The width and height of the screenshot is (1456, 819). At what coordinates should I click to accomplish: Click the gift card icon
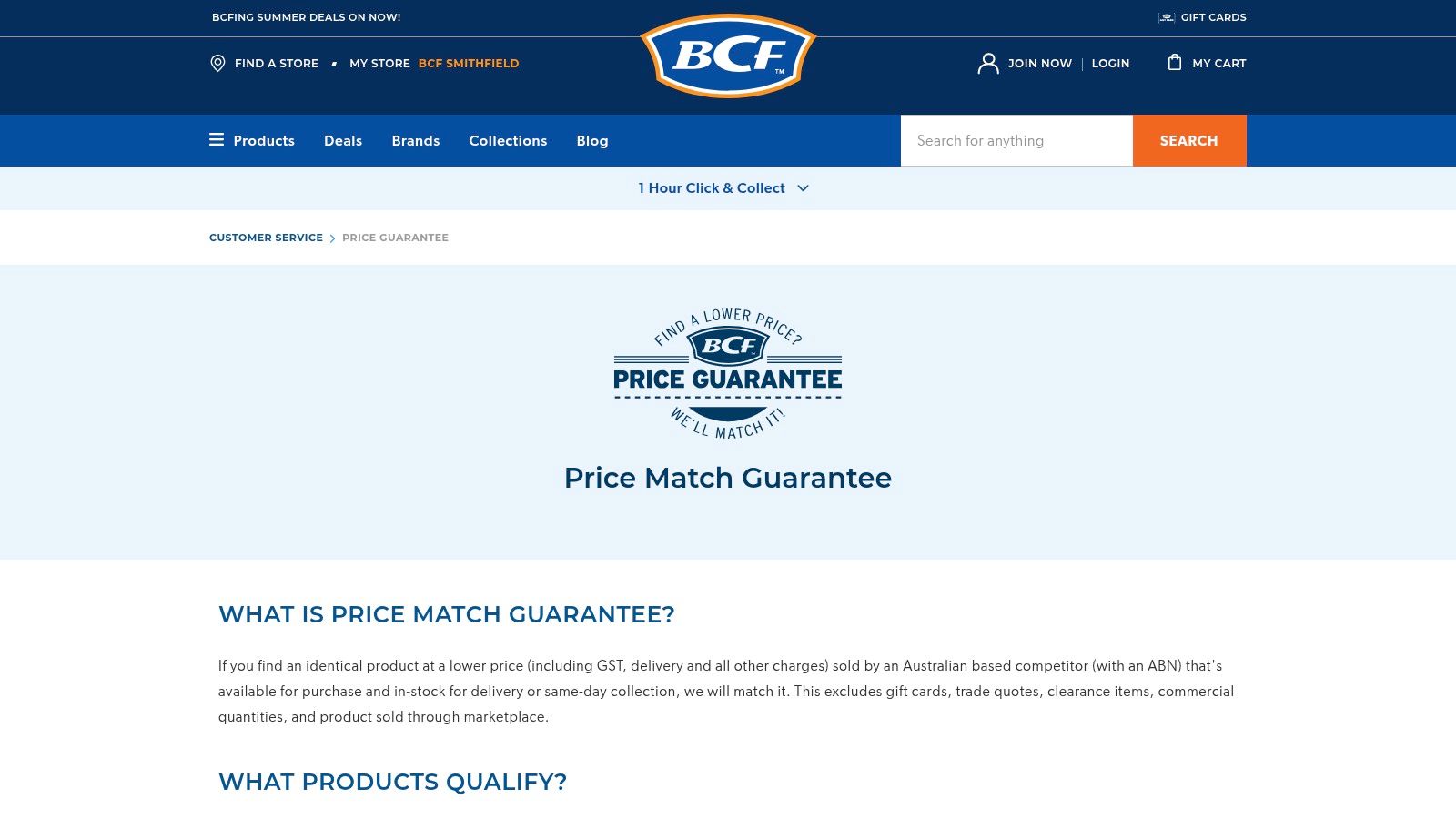tap(1166, 17)
